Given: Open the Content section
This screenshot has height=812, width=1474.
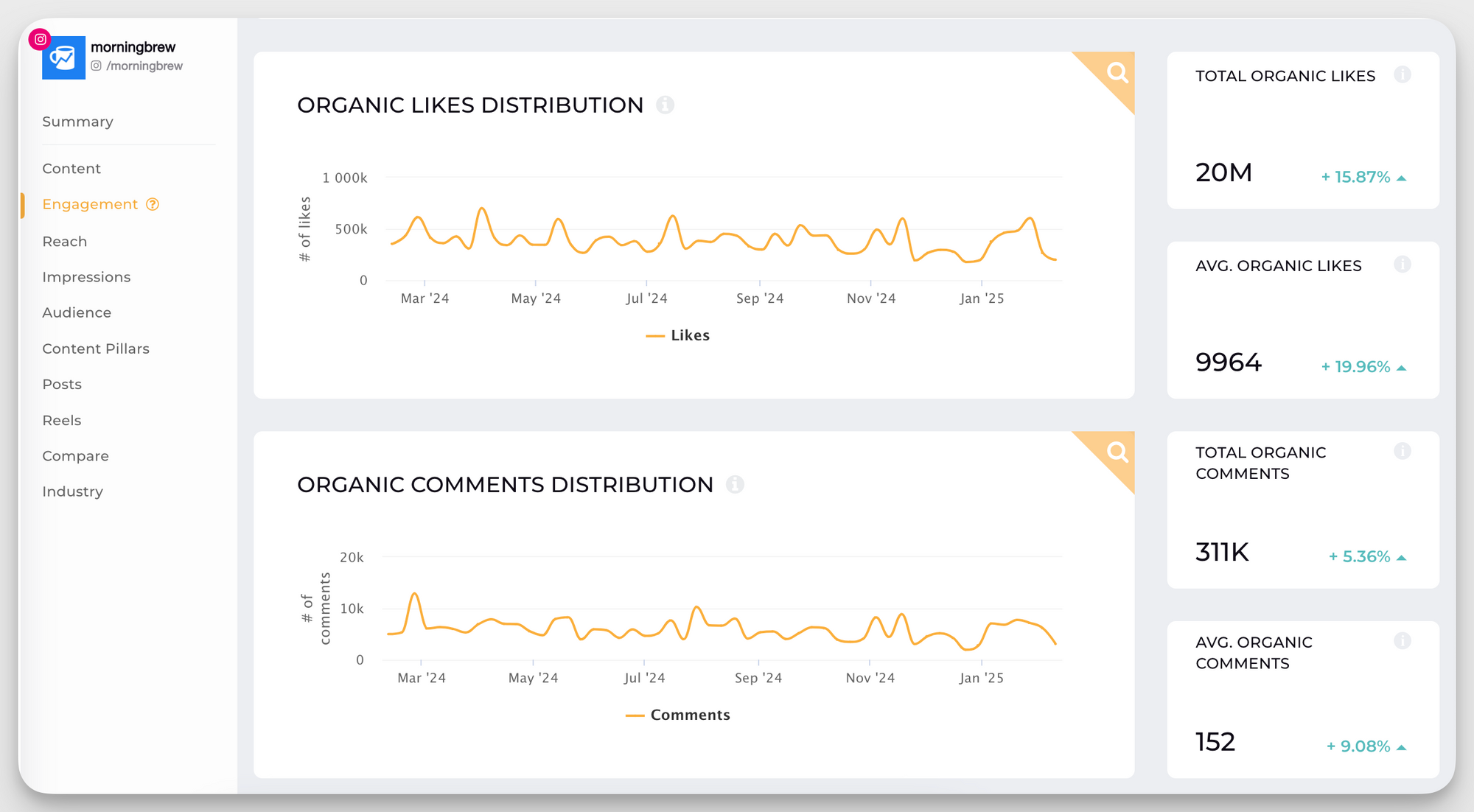Looking at the screenshot, I should coord(71,168).
